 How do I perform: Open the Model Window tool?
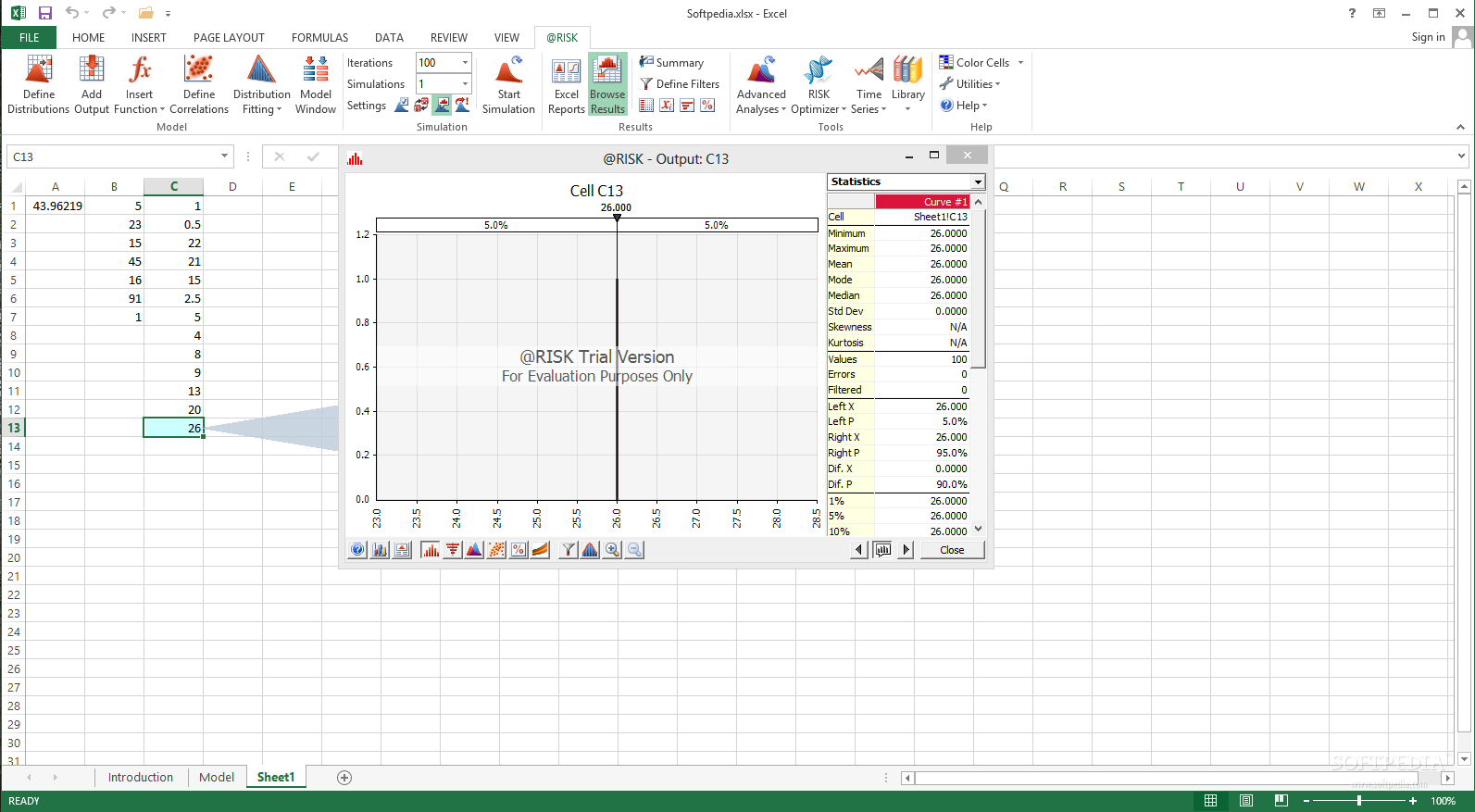316,84
